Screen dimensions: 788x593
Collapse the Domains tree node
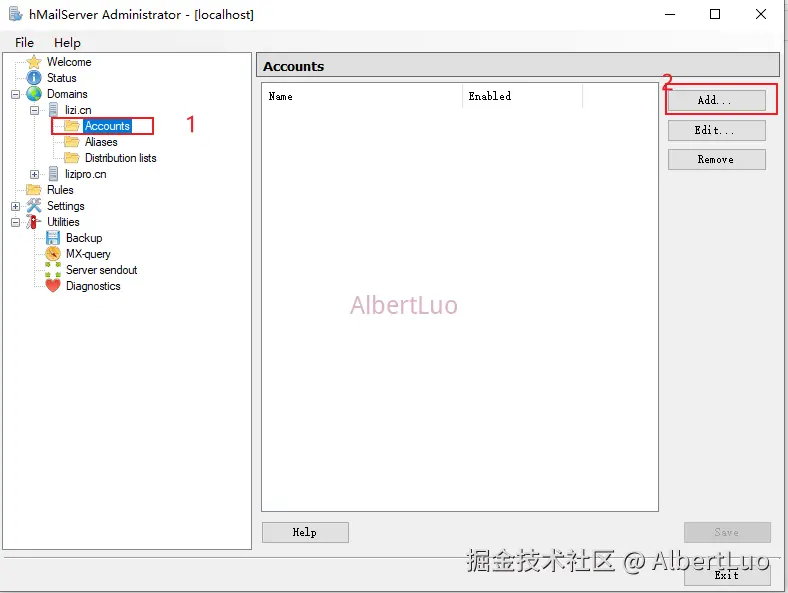pos(16,94)
